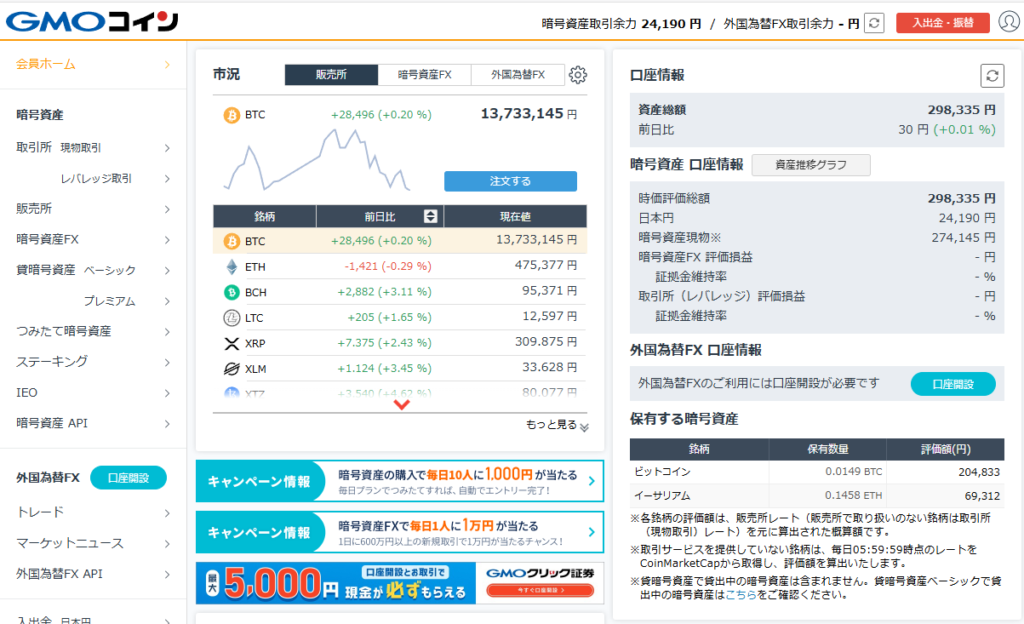
Task: Expand the coin list with the red chevron
Action: tap(402, 405)
